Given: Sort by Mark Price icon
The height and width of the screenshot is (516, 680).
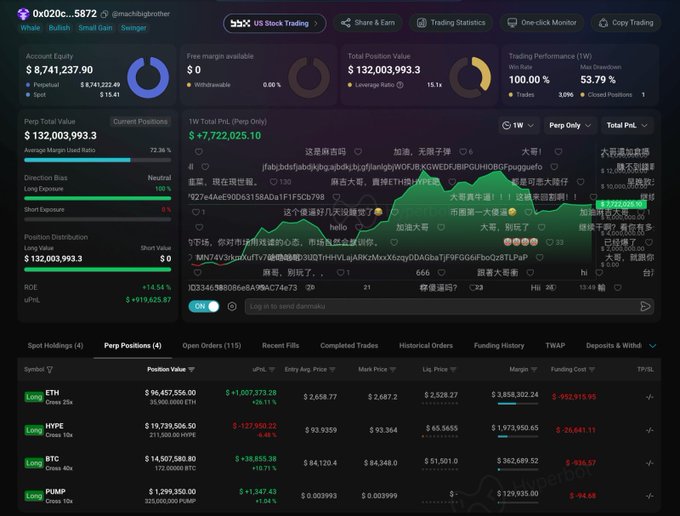Looking at the screenshot, I should 392,369.
